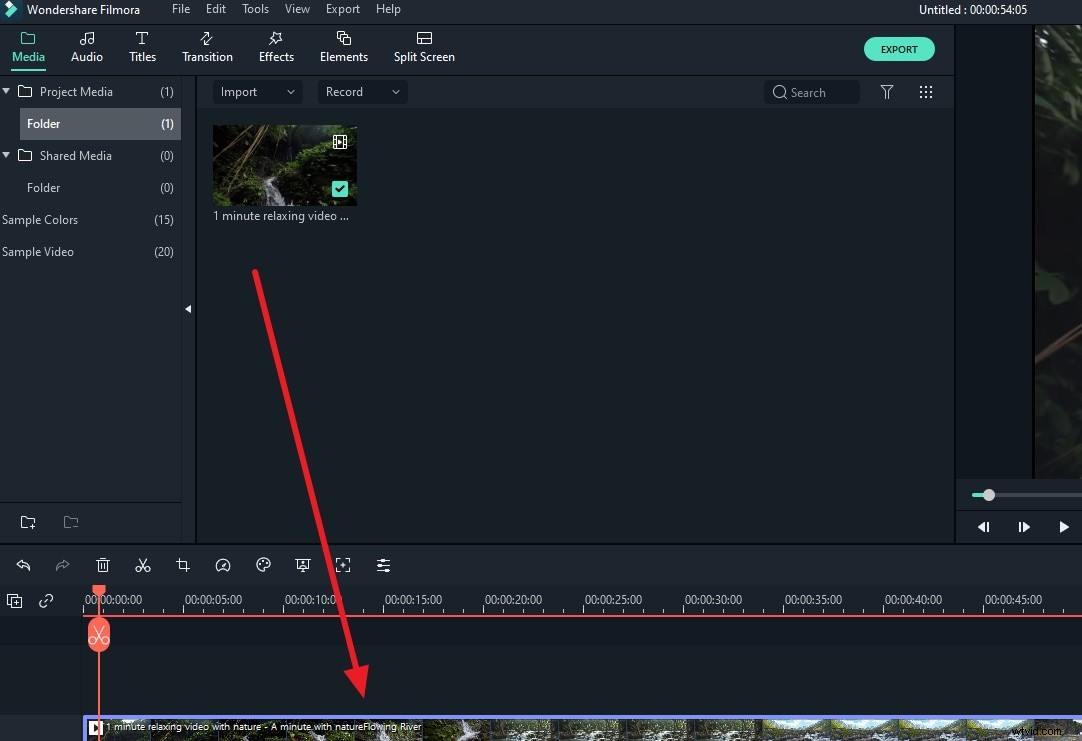The height and width of the screenshot is (741, 1082).
Task: Open the Speed control tool
Action: [x=222, y=565]
